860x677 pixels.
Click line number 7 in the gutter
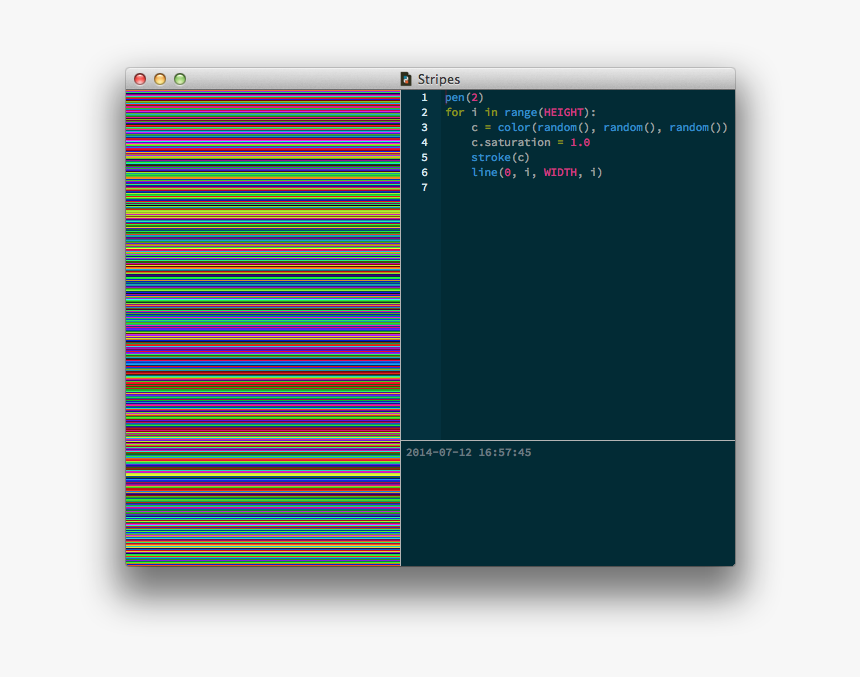pos(425,188)
